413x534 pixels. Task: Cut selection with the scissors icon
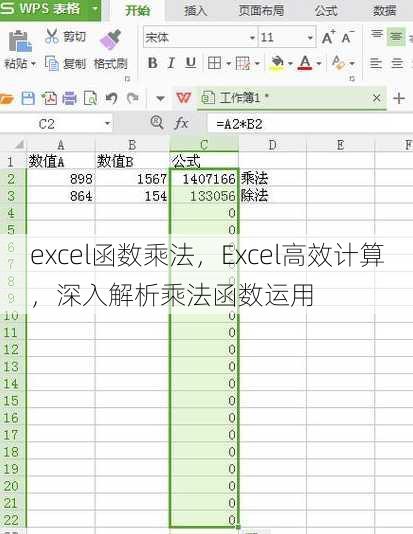click(52, 36)
